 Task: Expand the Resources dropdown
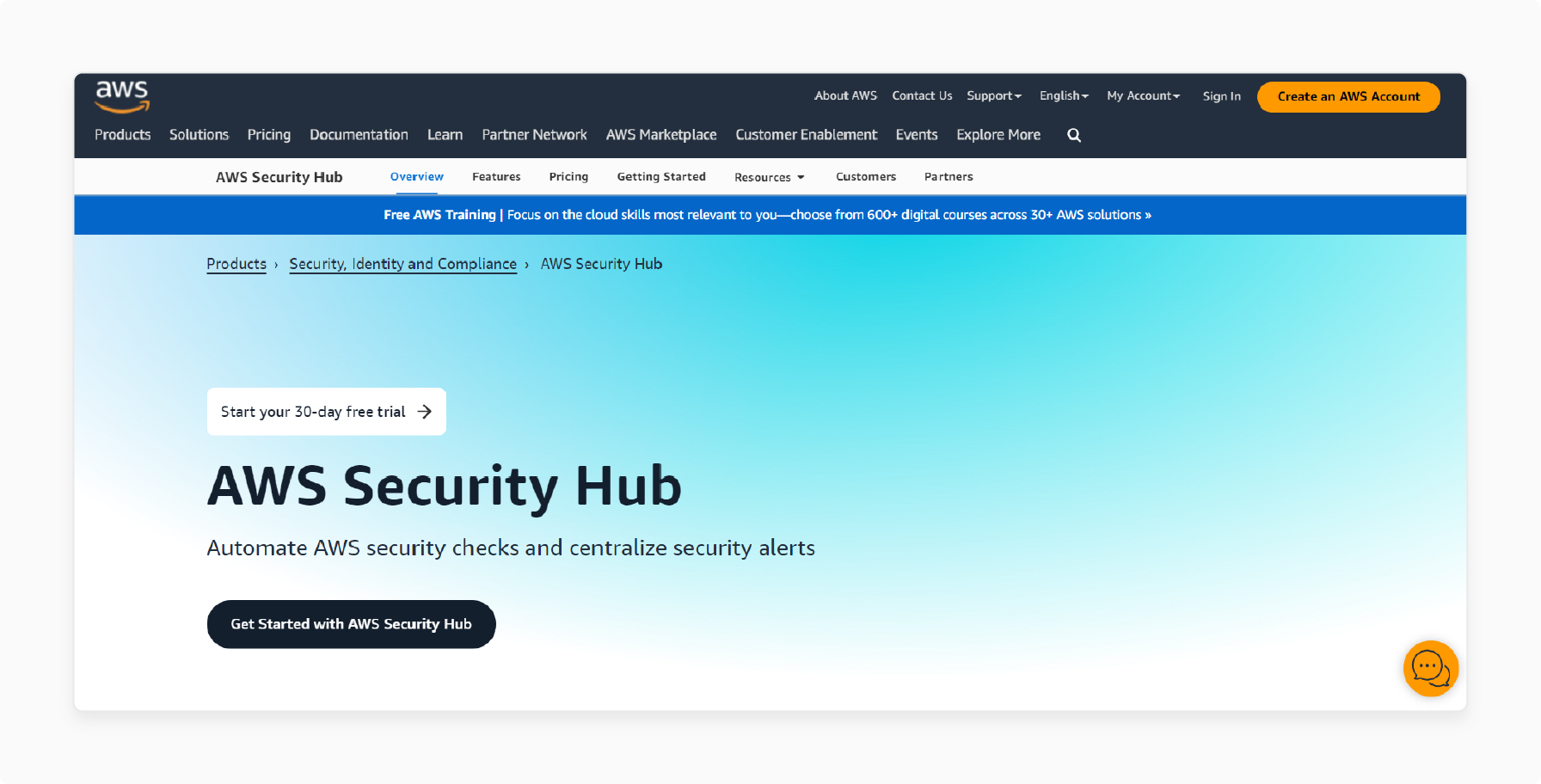(x=770, y=177)
